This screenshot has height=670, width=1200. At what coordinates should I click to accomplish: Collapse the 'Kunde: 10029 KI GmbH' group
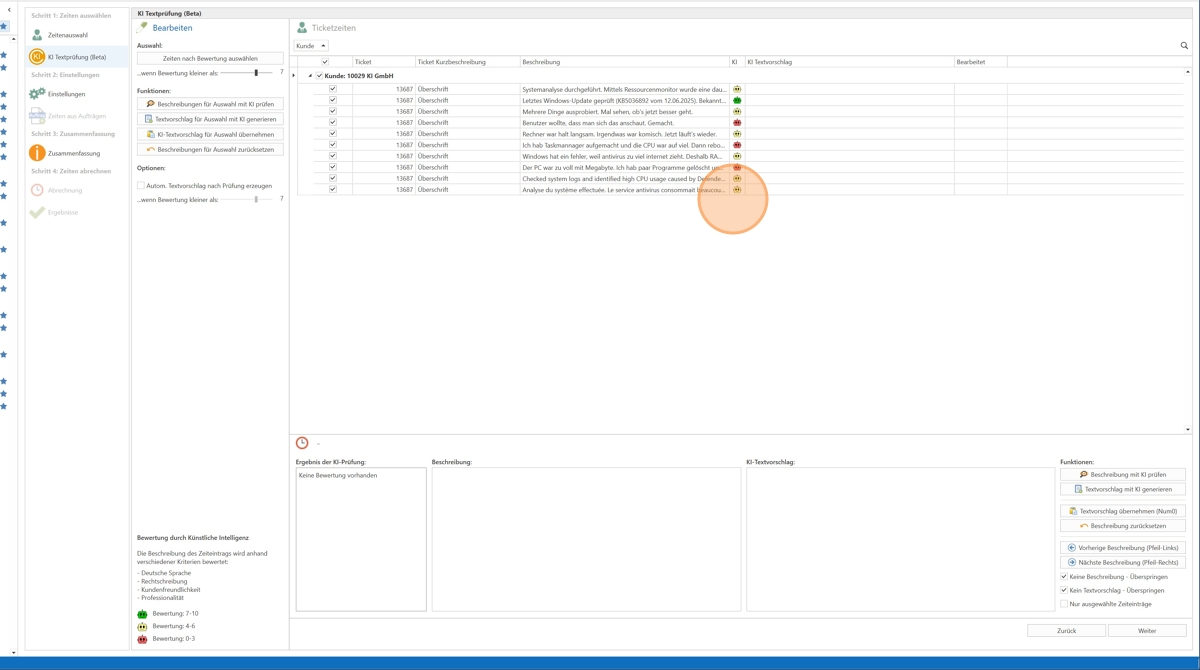(310, 76)
